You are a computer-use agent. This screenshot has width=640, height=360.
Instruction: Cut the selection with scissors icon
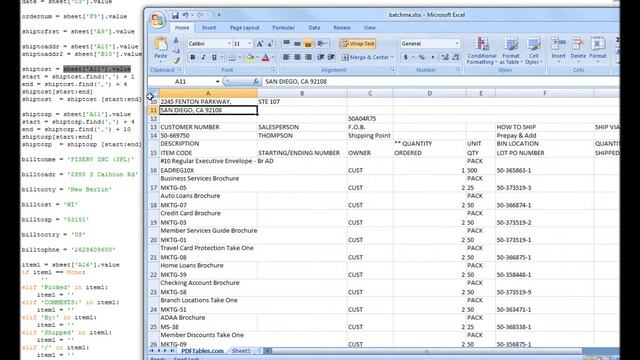click(176, 41)
